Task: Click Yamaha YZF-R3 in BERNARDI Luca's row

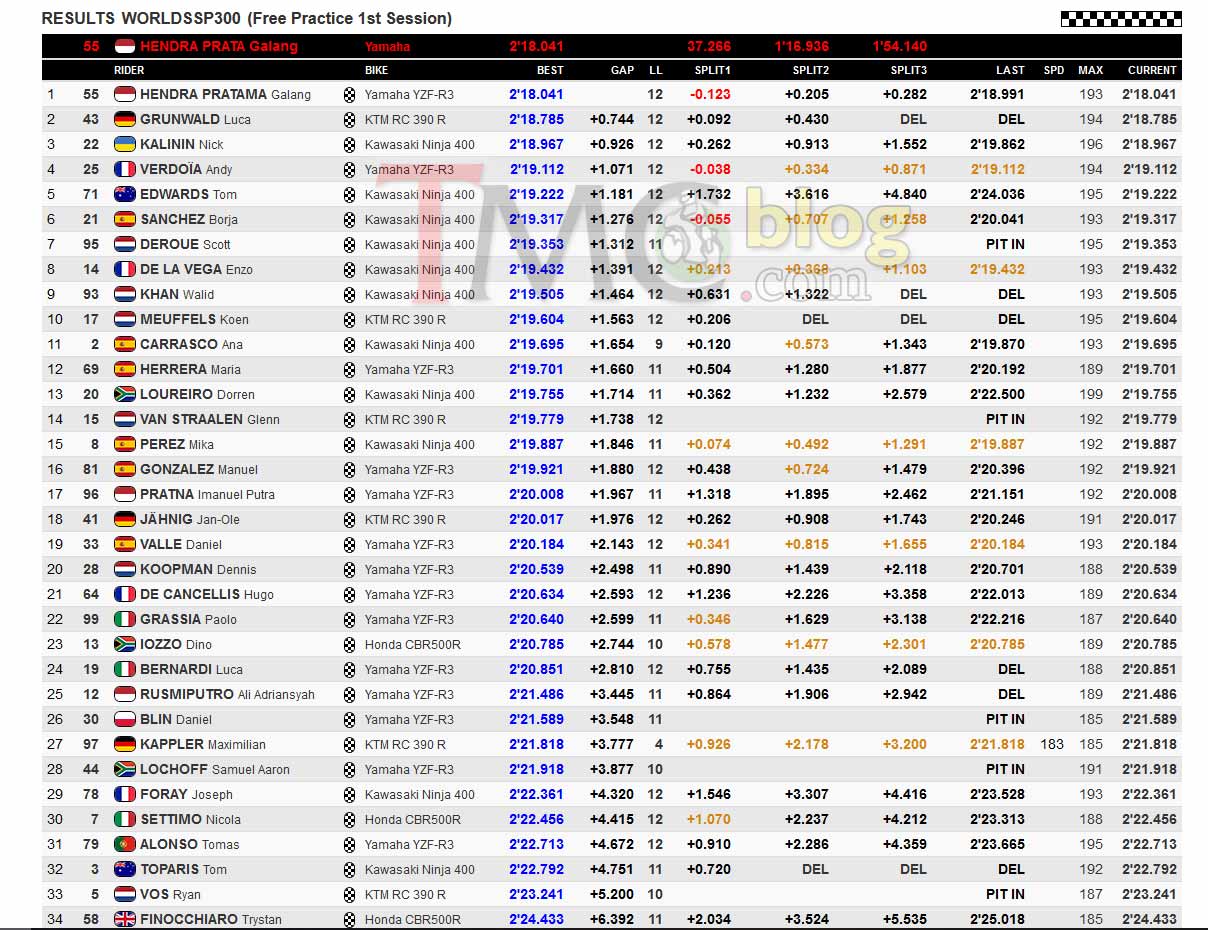Action: 409,669
